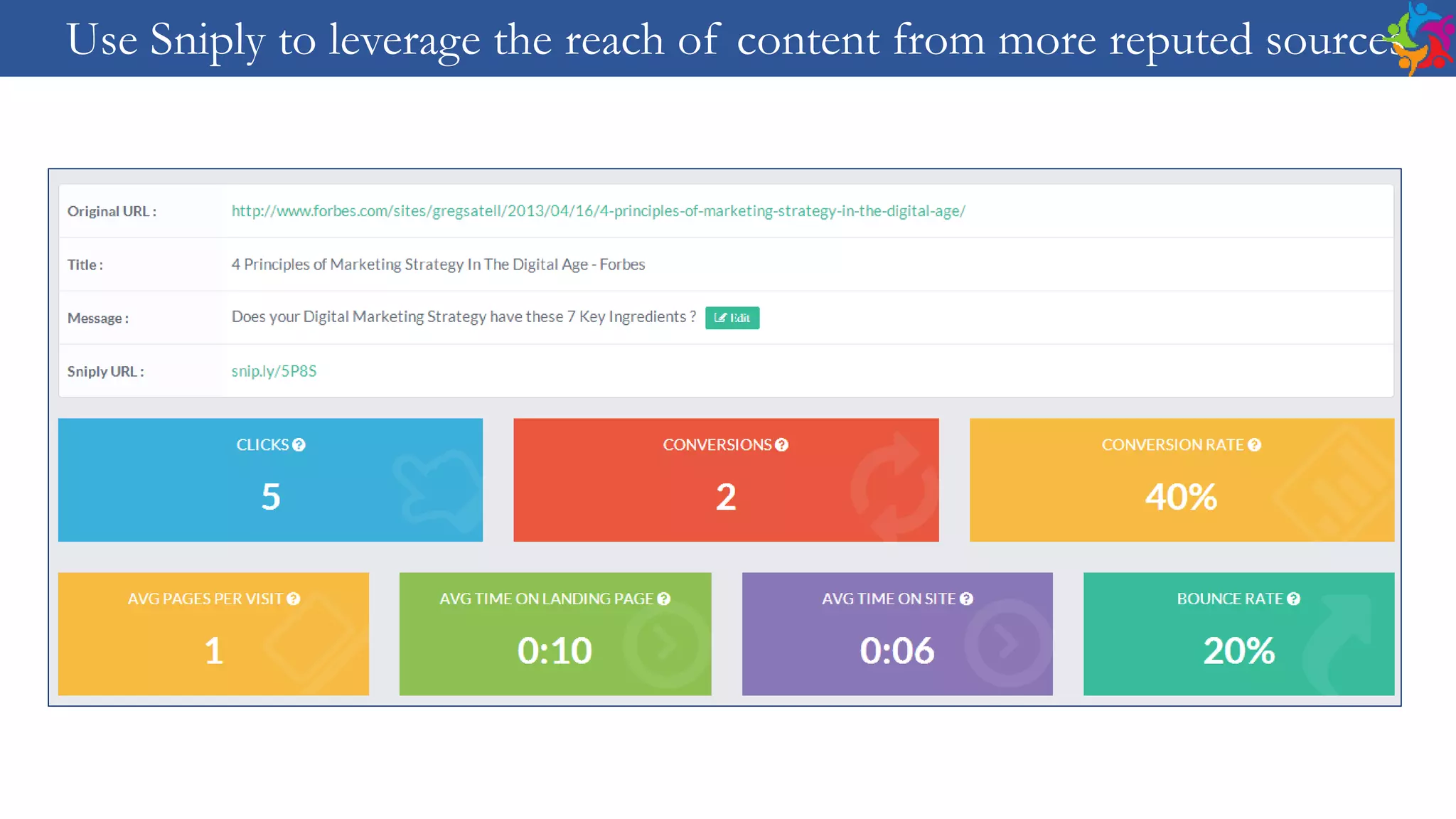Click the help icon next to CONVERSIONS

click(x=781, y=445)
